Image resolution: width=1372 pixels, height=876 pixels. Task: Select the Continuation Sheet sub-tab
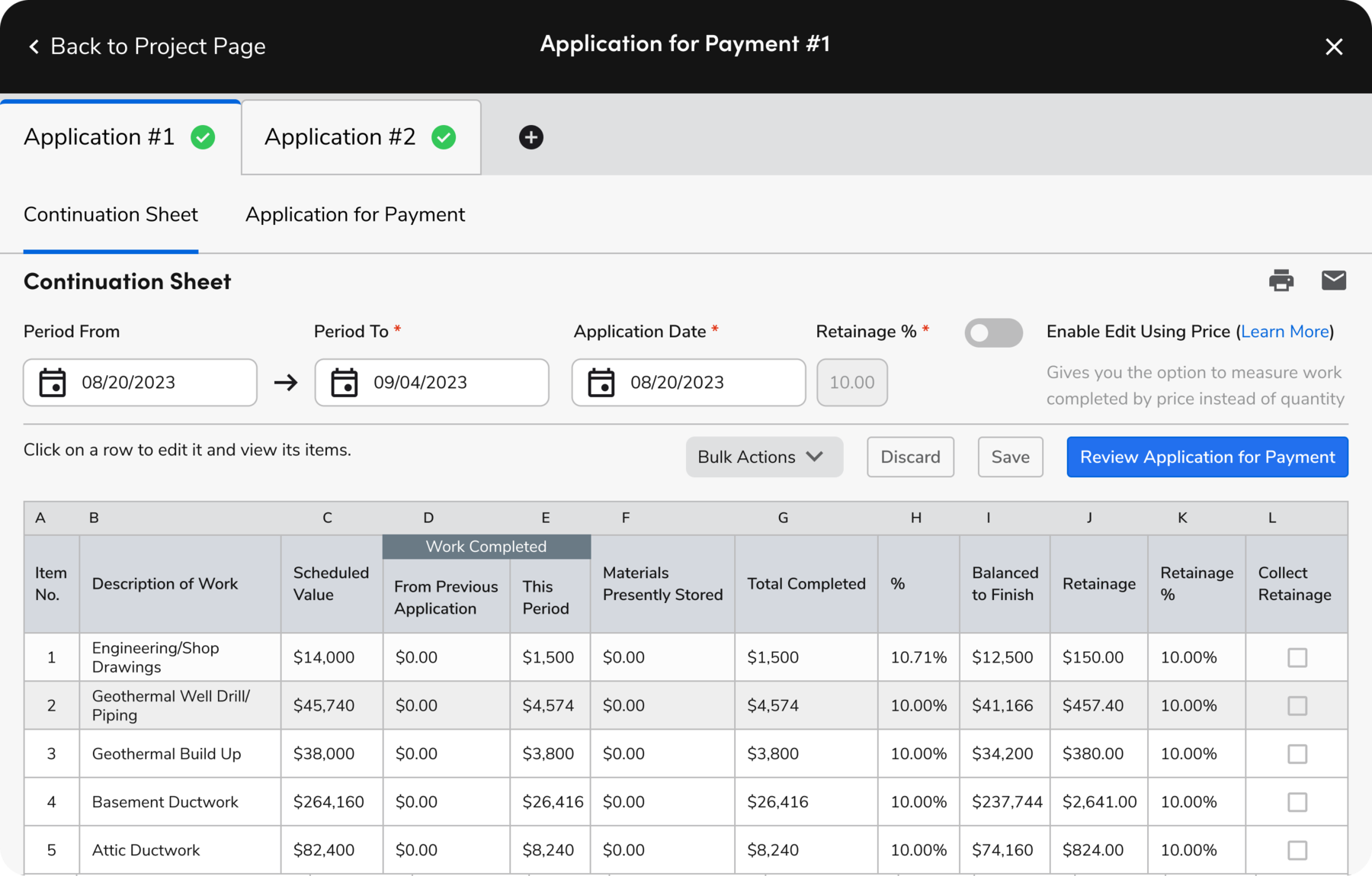(x=111, y=215)
